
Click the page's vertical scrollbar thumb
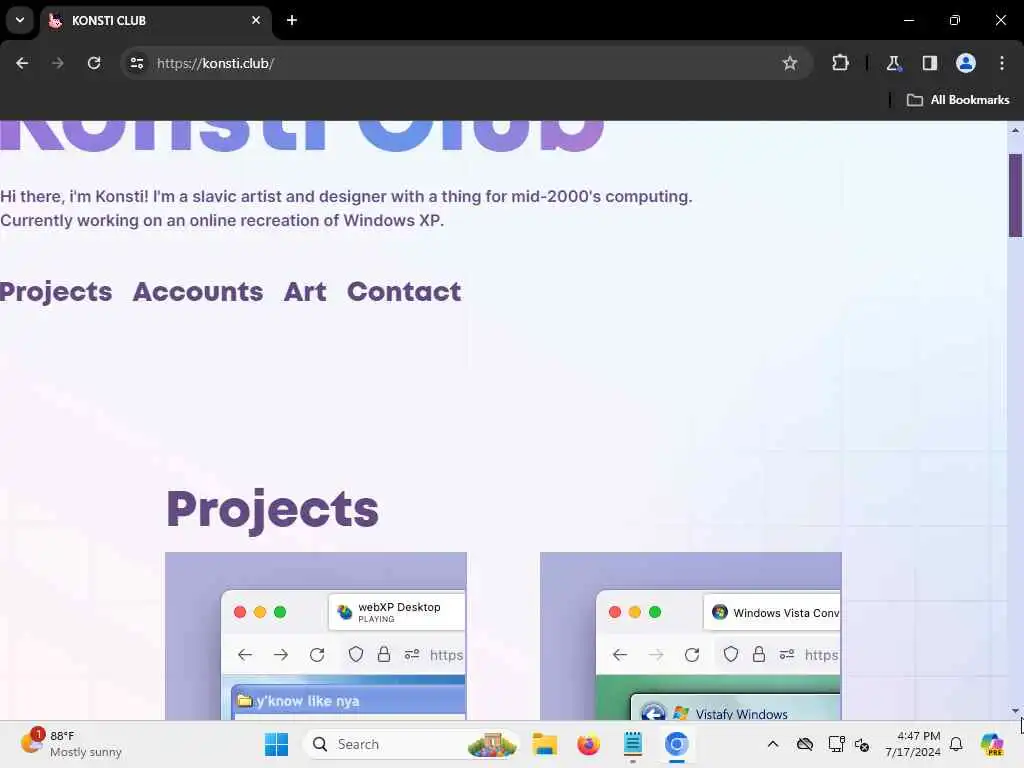1015,195
